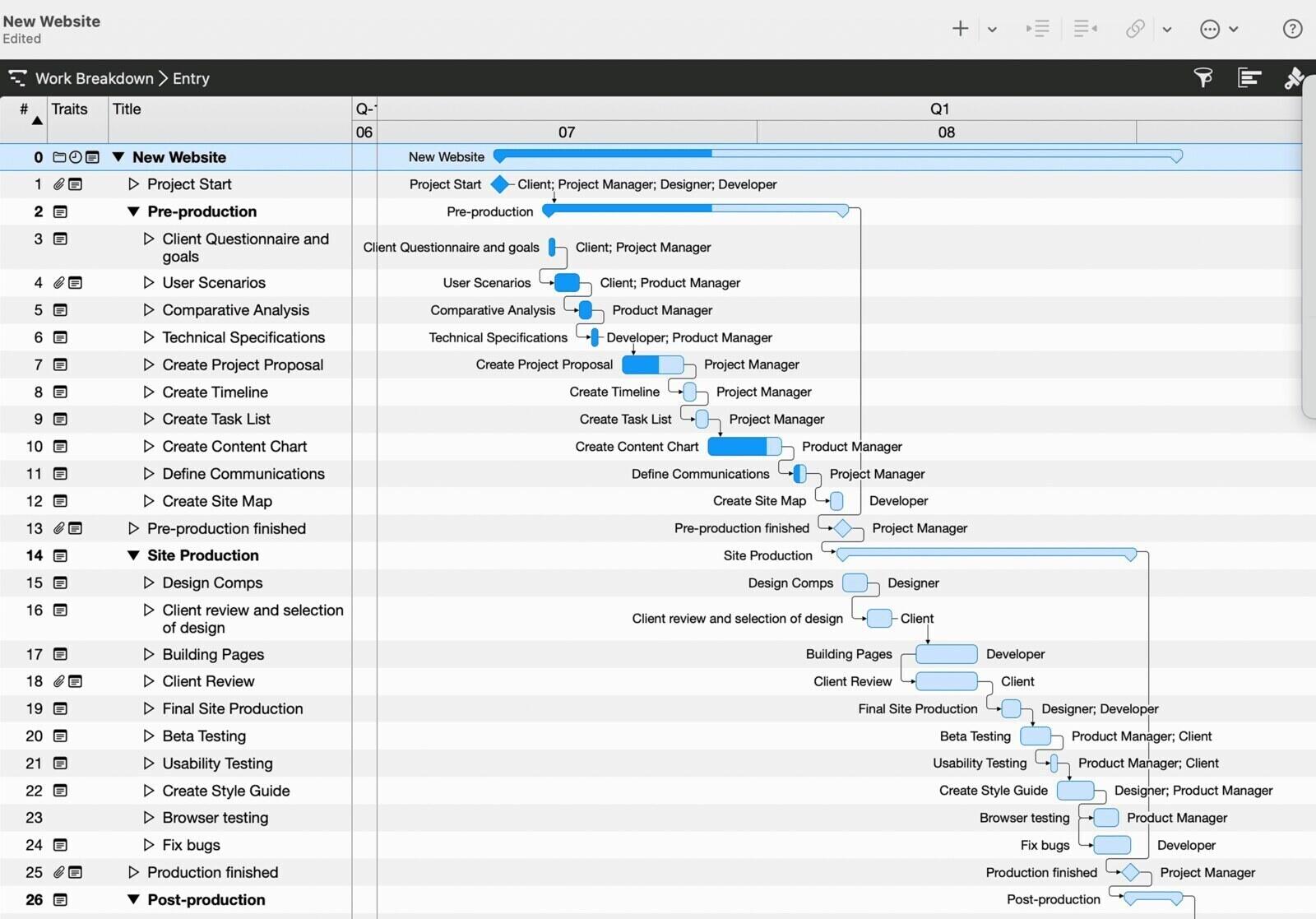The image size is (1316, 919).
Task: Click the Work Breakdown outline icon
Action: [17, 78]
